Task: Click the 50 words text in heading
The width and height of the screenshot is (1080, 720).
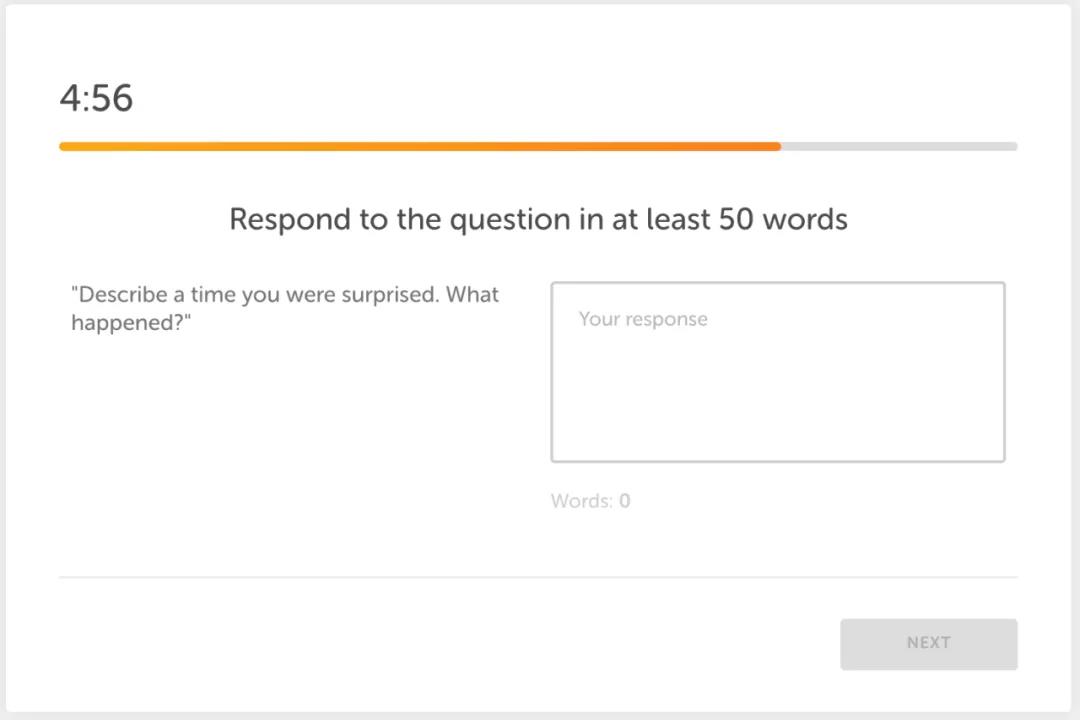Action: click(783, 219)
